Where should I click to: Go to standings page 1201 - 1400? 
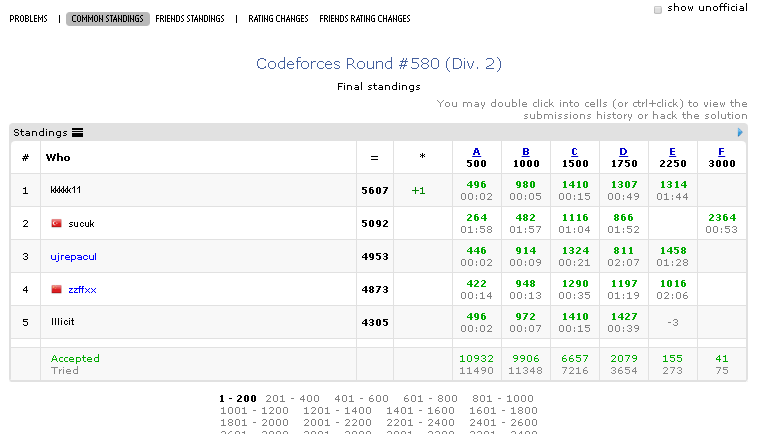pyautogui.click(x=337, y=411)
